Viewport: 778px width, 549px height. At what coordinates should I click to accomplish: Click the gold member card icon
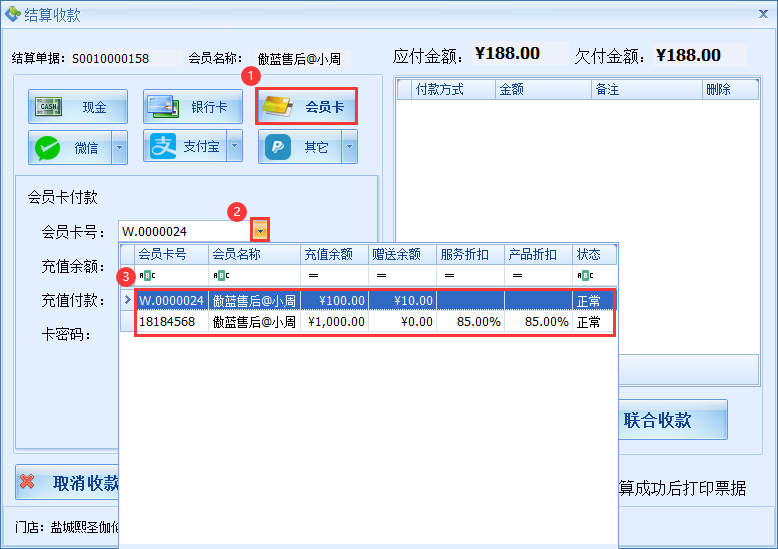tap(277, 106)
